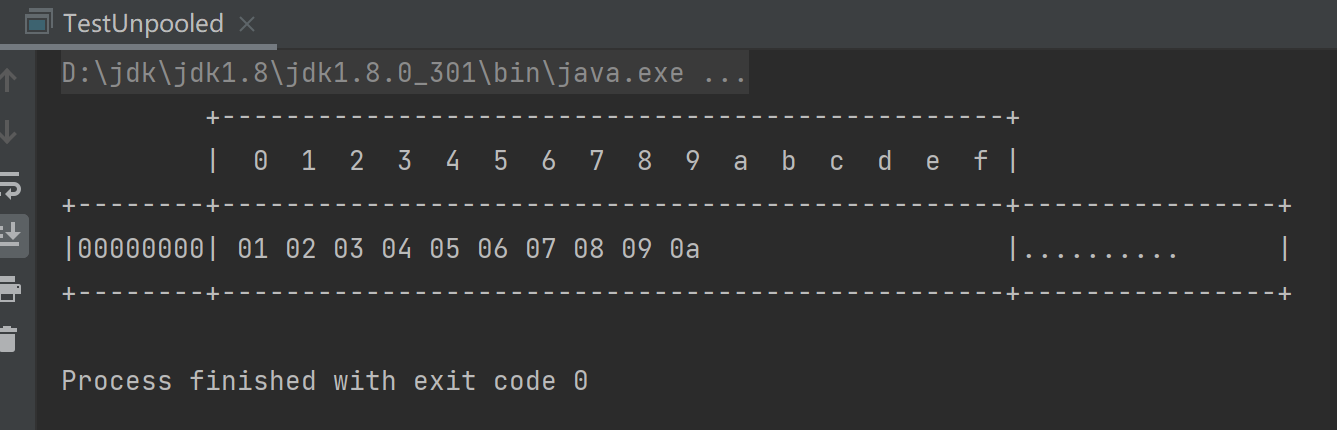Image resolution: width=1337 pixels, height=430 pixels.
Task: Print the console output
Action: [9, 290]
